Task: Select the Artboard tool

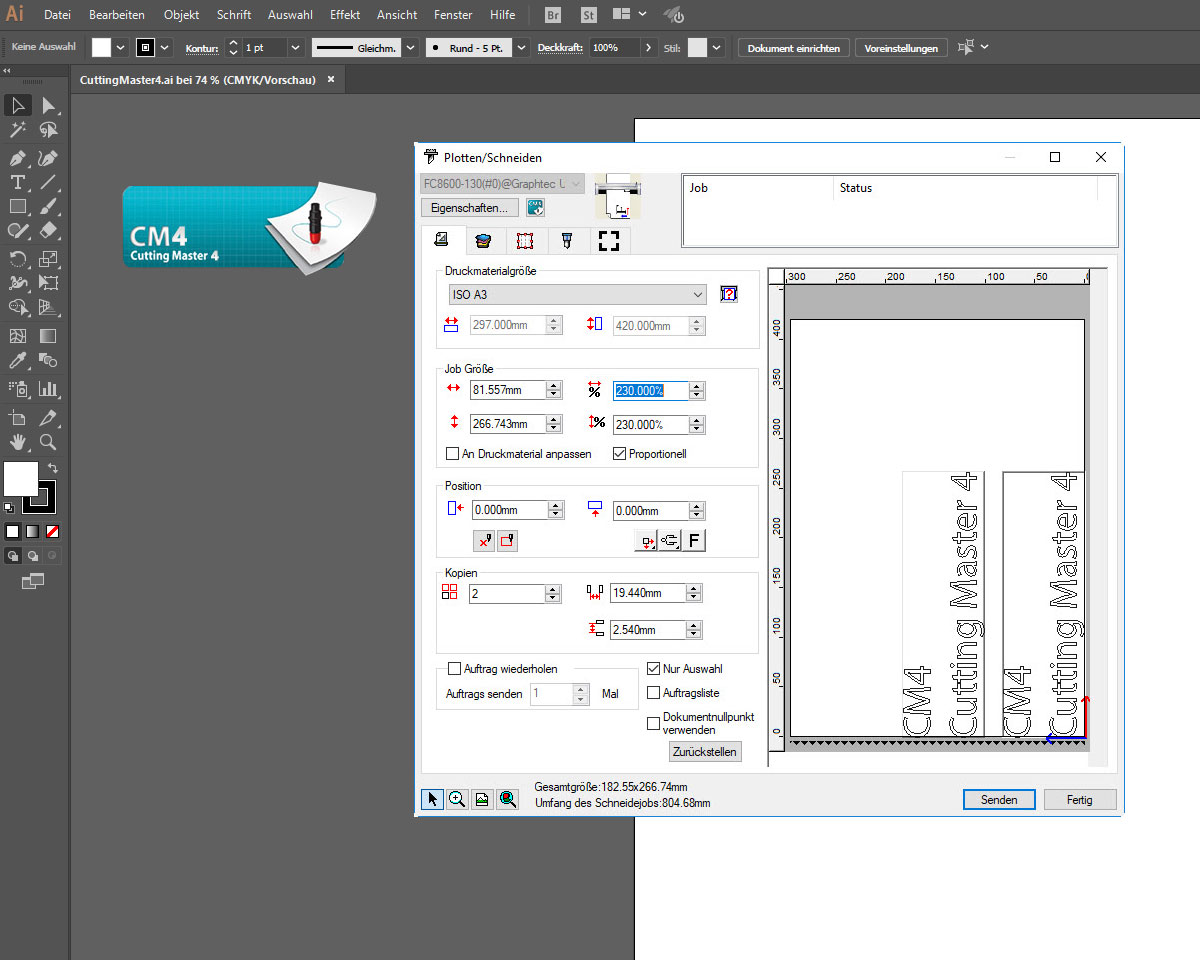Action: pos(18,418)
